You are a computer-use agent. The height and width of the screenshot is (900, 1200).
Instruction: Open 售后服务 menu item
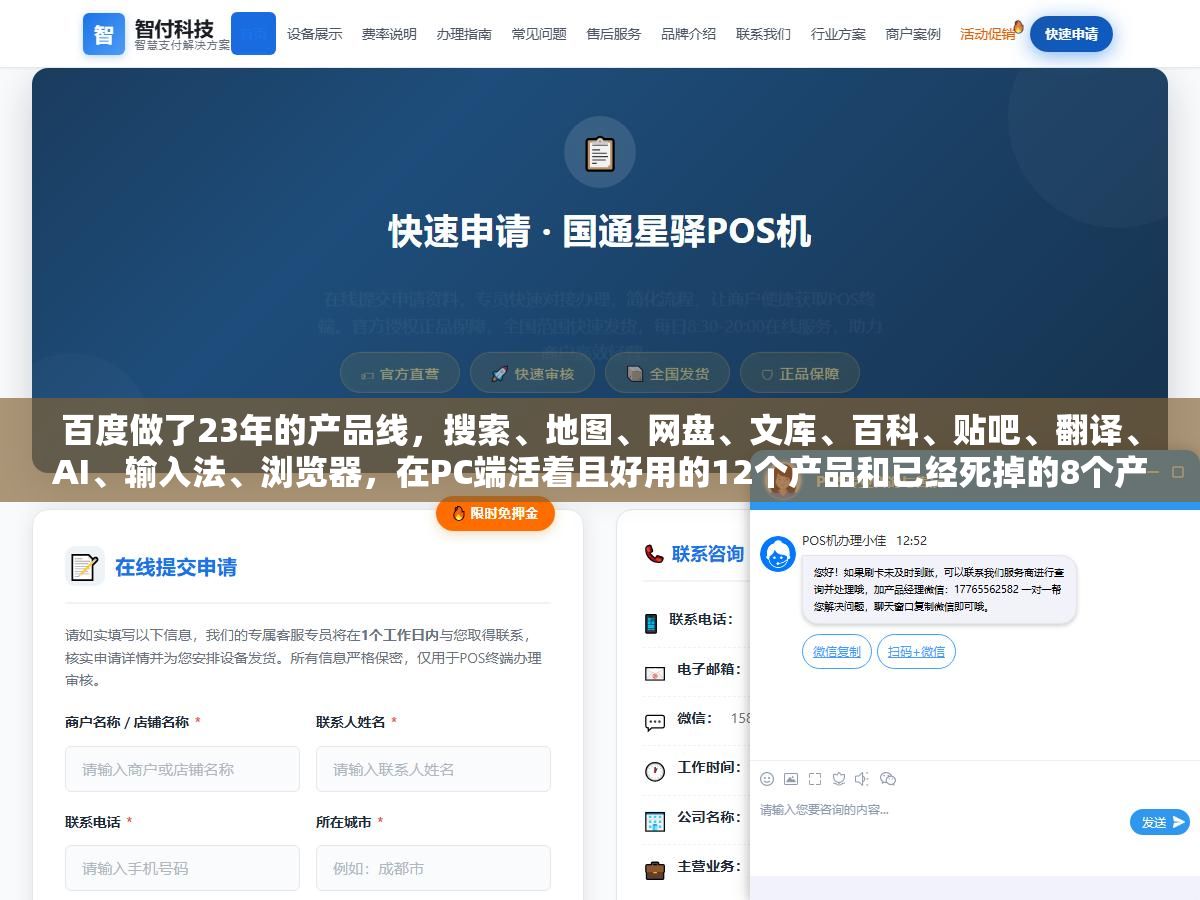(x=614, y=34)
